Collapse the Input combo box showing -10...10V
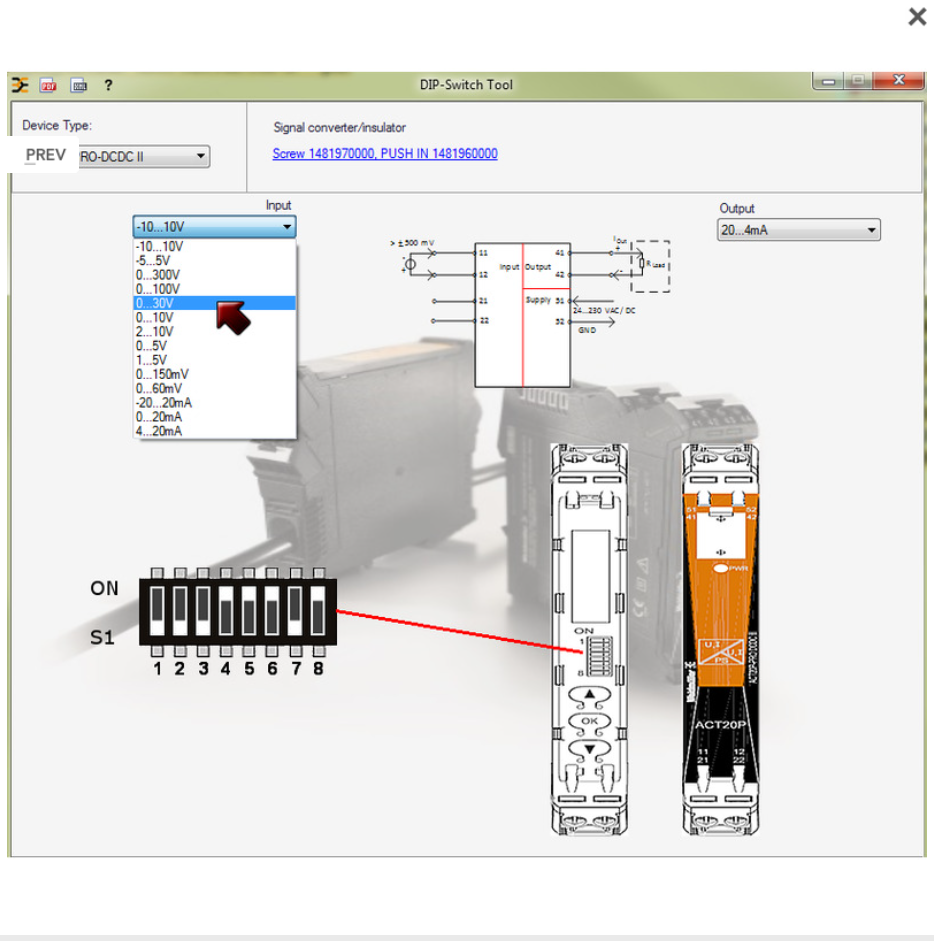Viewport: 934px width, 941px height. click(214, 227)
